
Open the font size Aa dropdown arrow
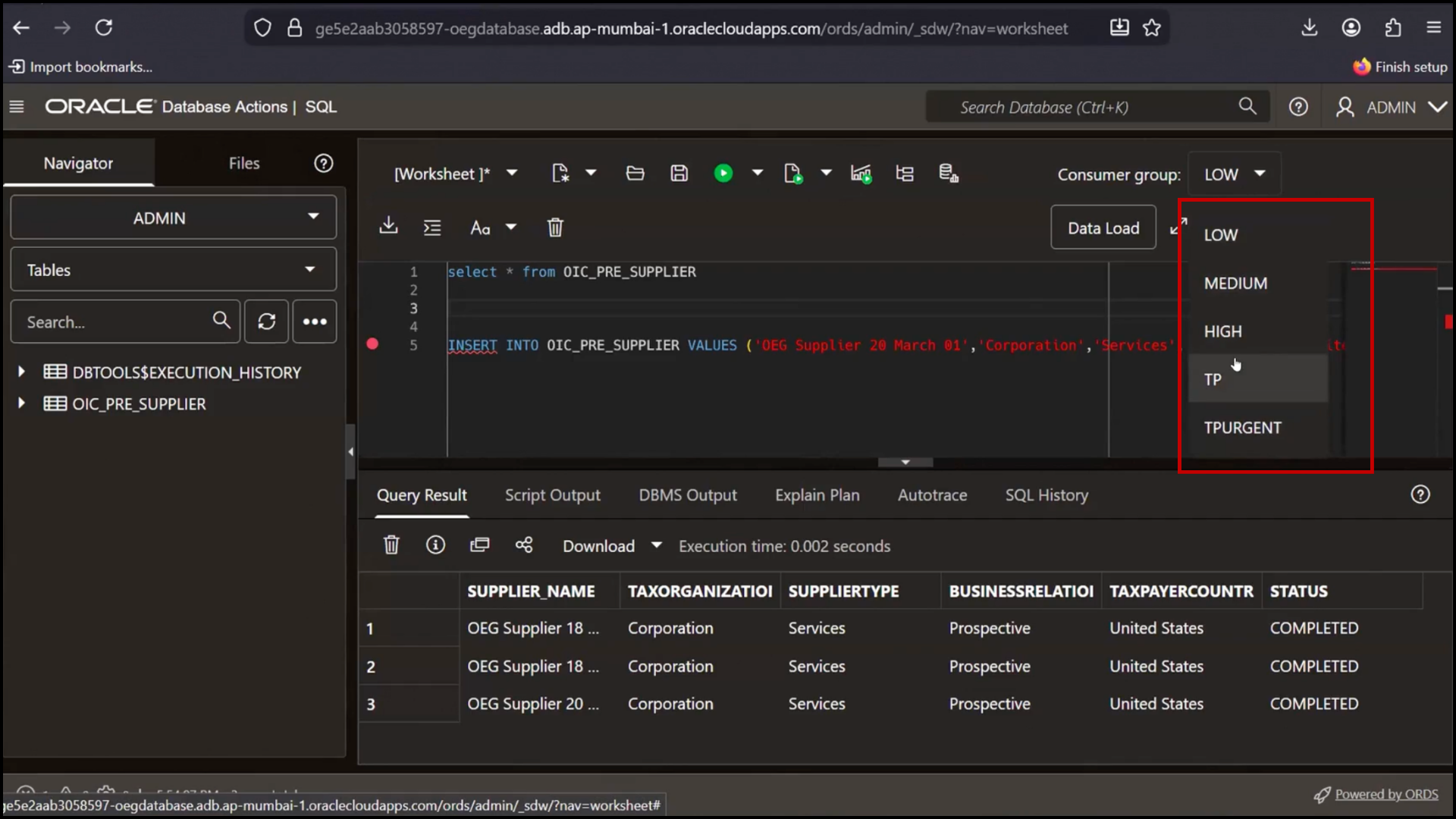point(511,227)
